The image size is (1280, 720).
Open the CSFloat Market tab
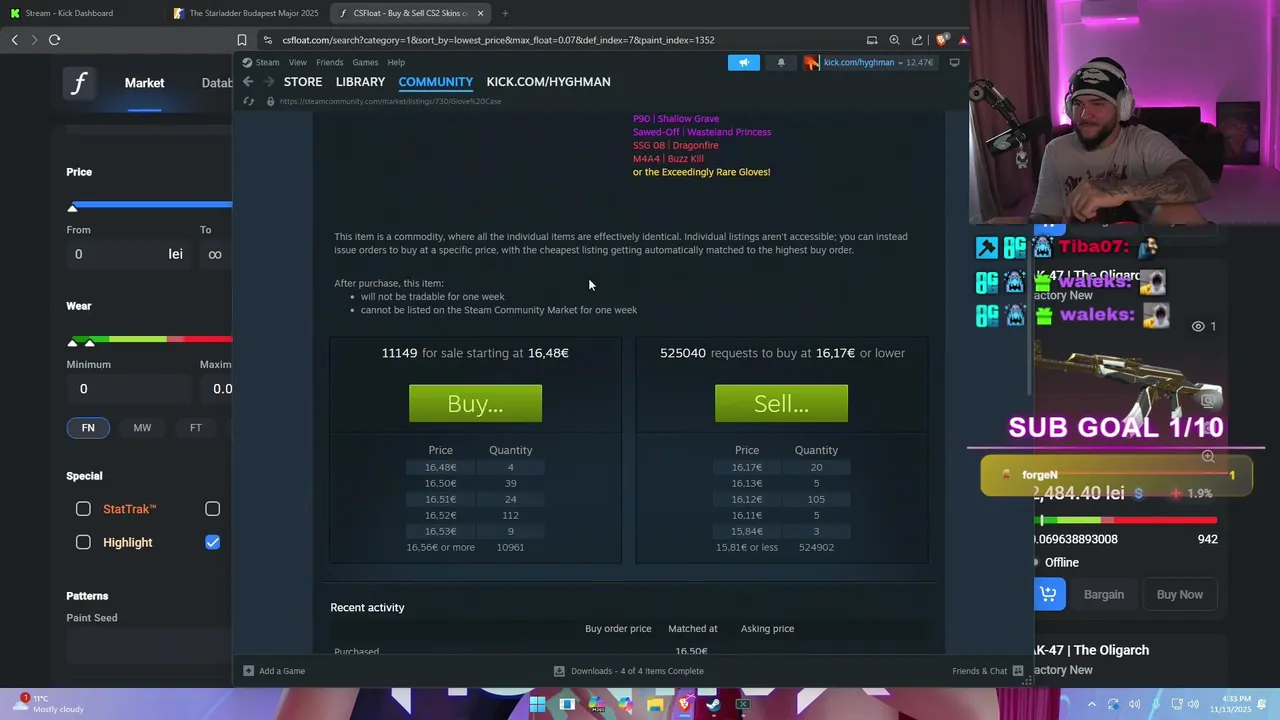(144, 83)
